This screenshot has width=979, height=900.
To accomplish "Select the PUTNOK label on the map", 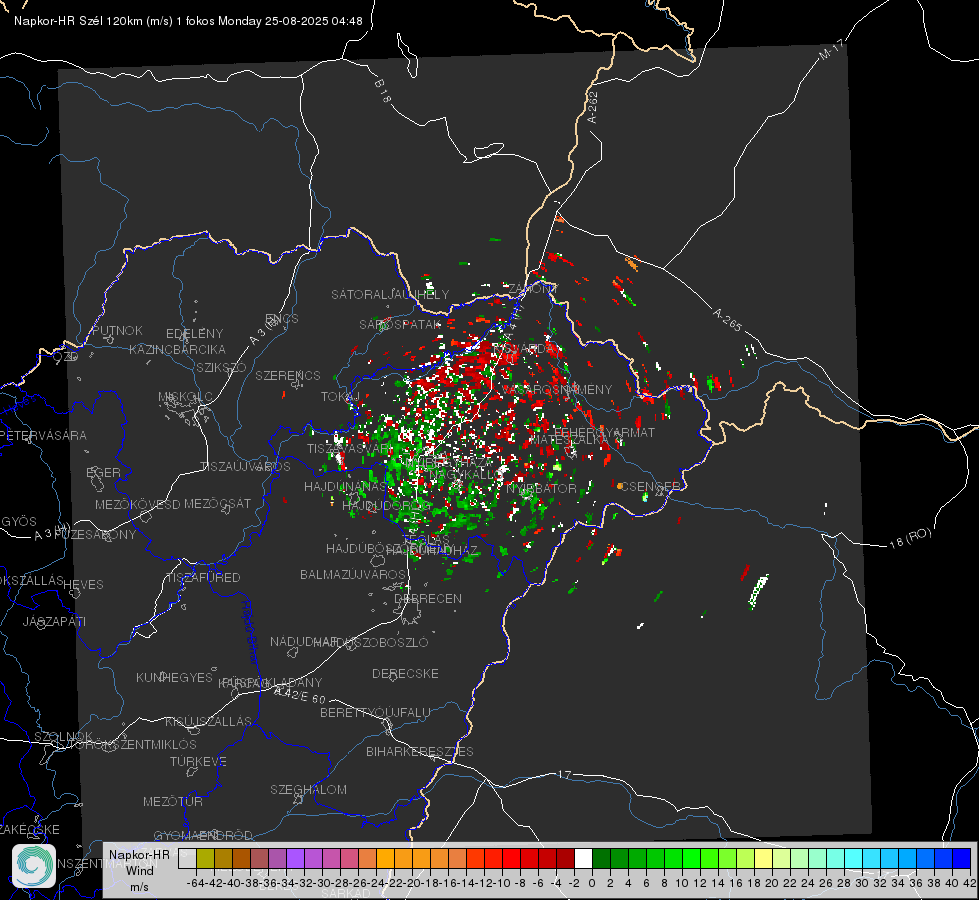I will [x=117, y=330].
